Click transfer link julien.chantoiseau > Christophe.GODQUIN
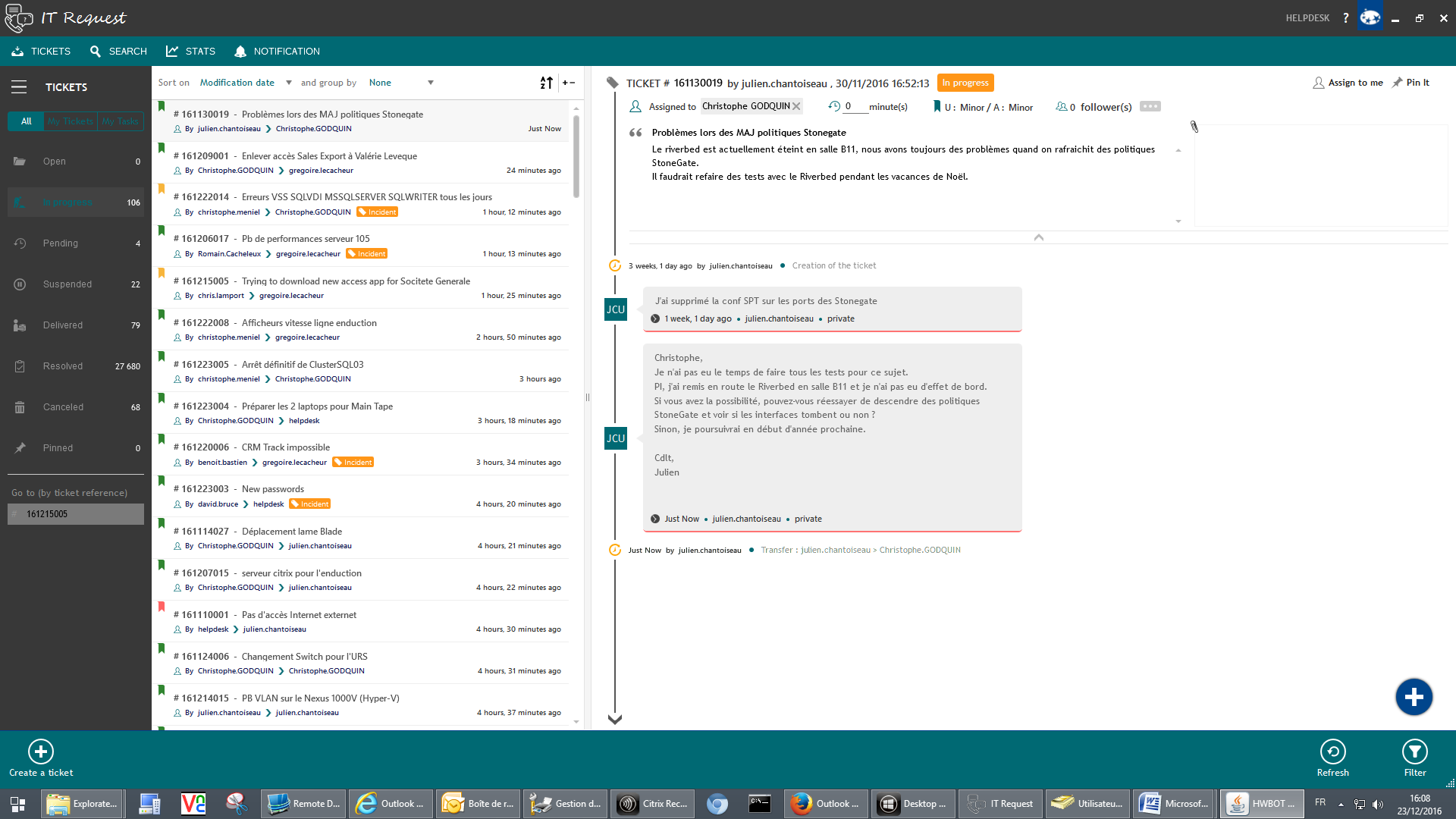1456x819 pixels. point(861,551)
